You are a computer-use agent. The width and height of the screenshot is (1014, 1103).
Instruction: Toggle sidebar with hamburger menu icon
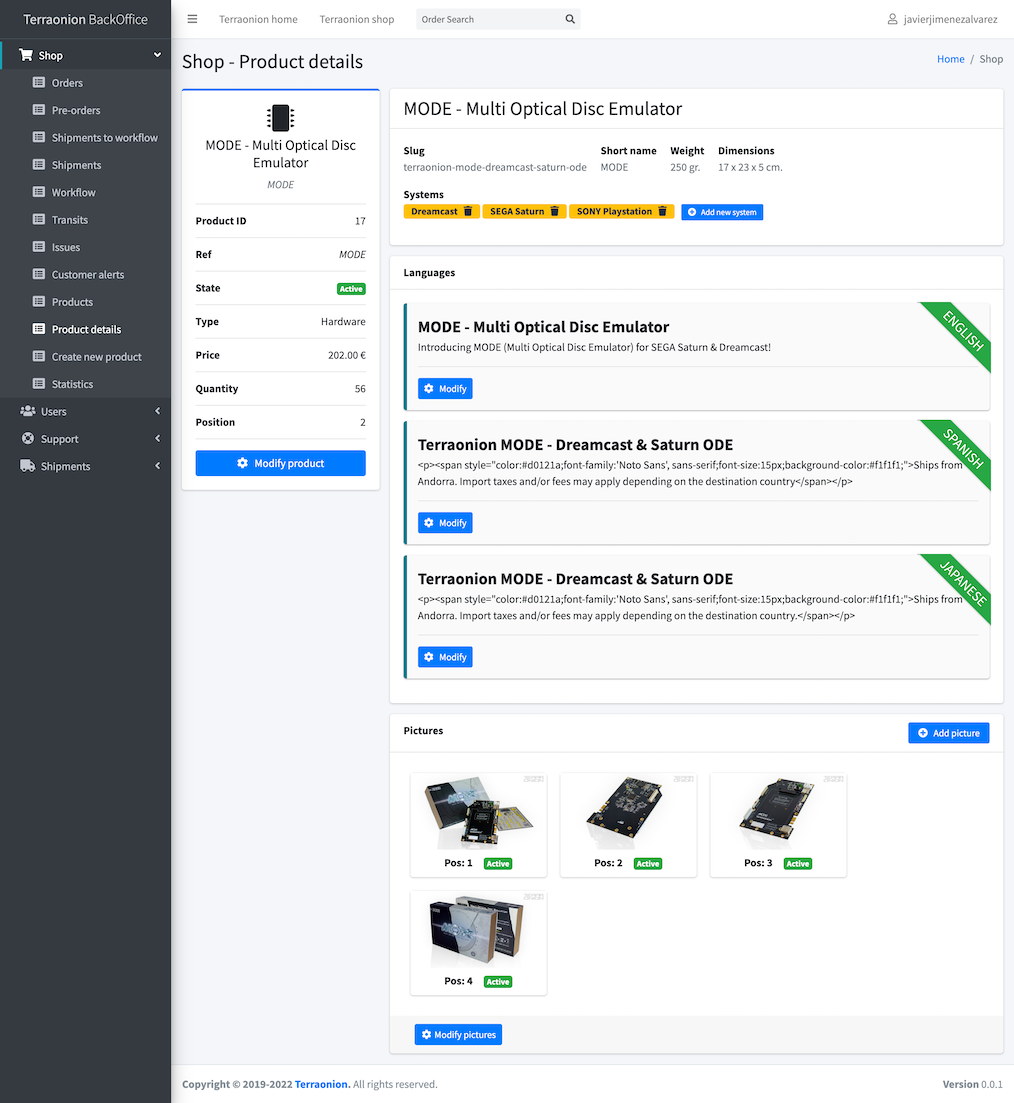click(192, 19)
